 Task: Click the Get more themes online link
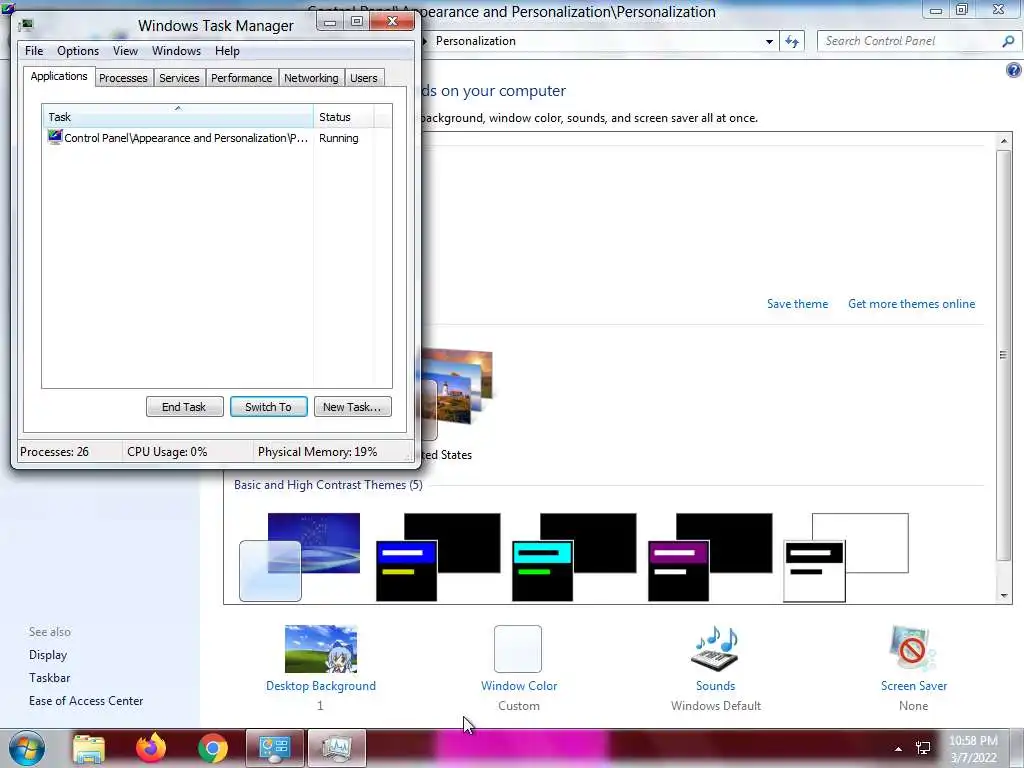tap(911, 304)
